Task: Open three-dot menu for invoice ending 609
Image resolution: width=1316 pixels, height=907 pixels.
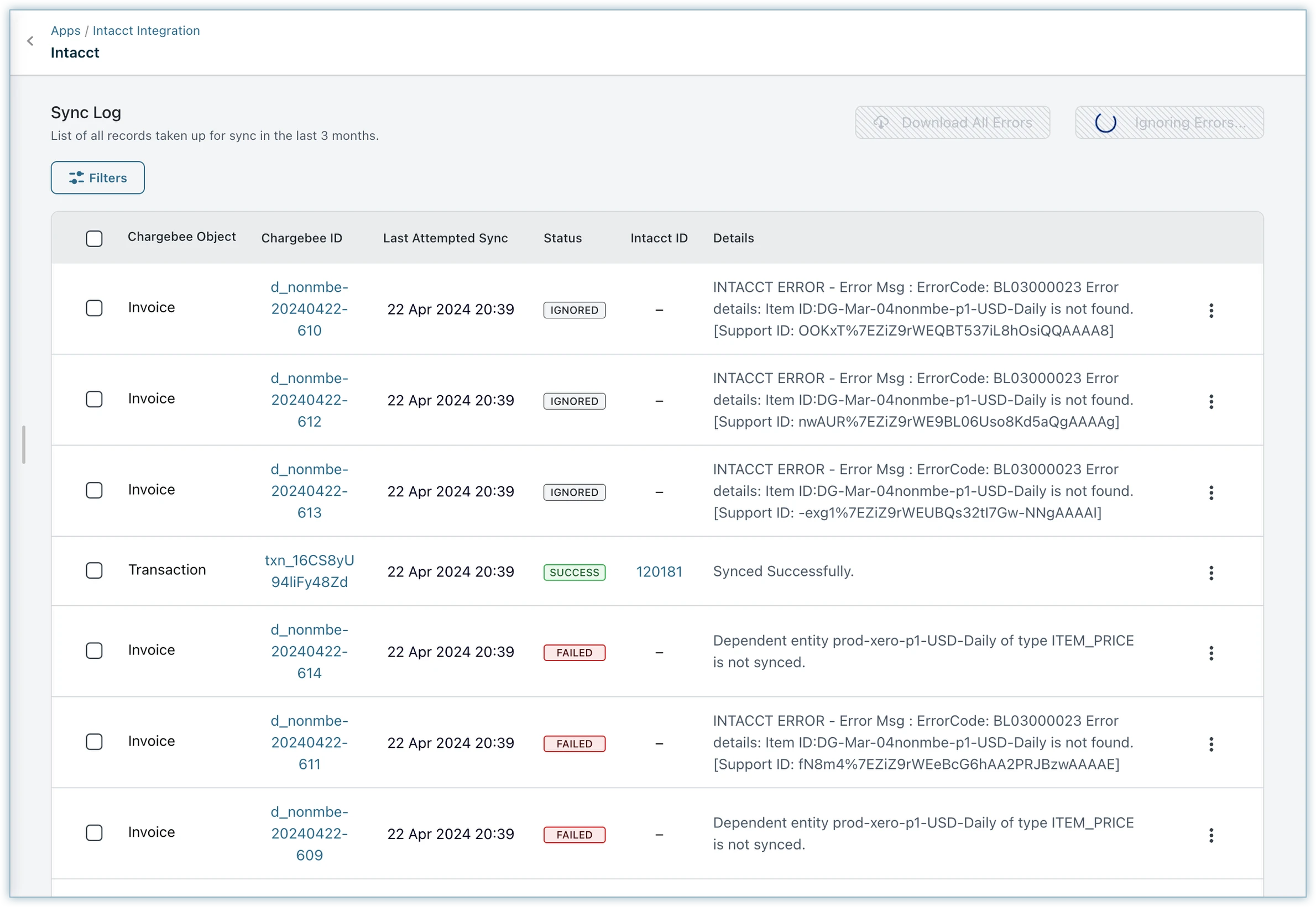Action: [x=1211, y=835]
